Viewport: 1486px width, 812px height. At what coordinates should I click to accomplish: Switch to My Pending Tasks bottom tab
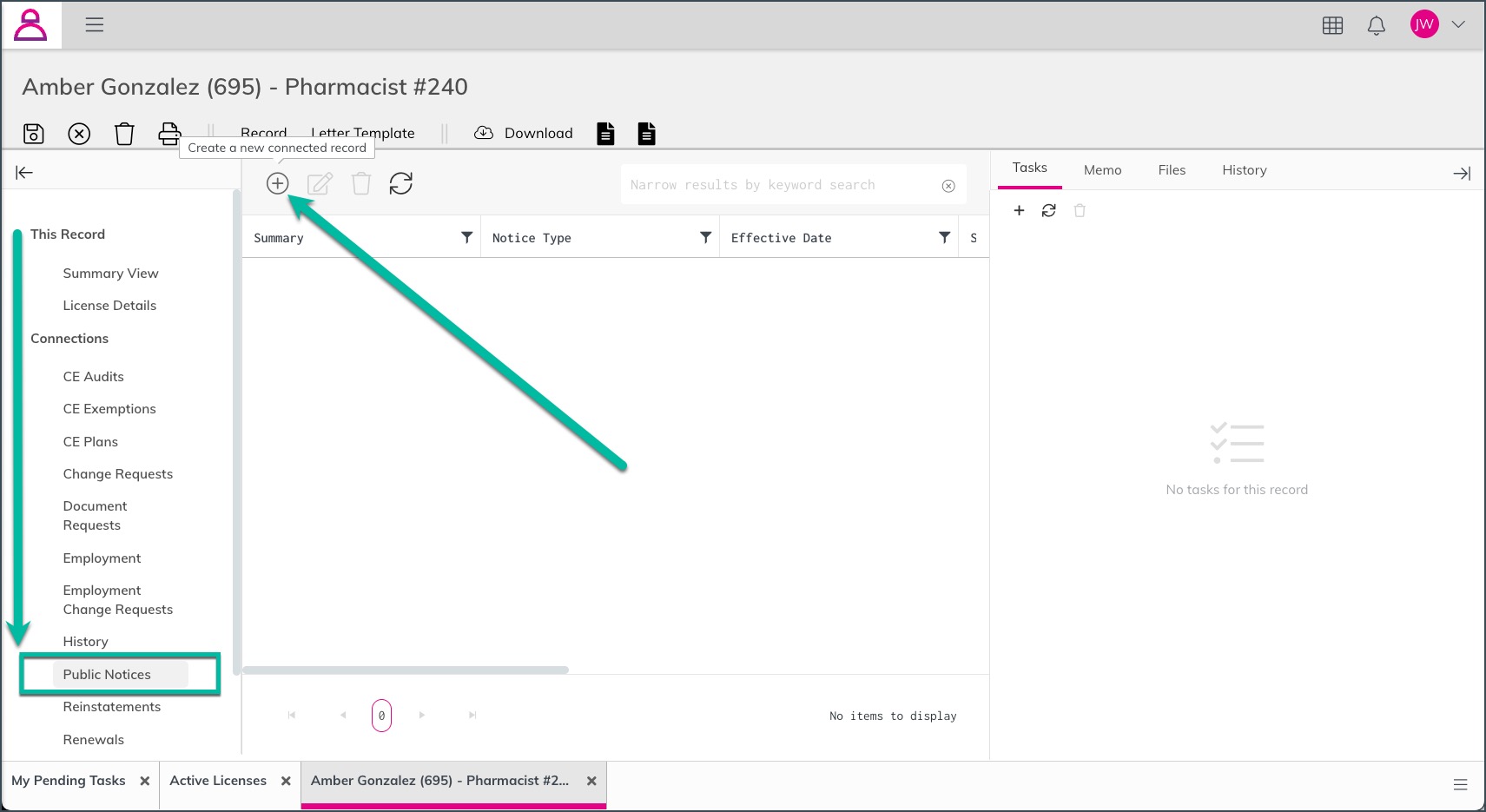coord(69,781)
